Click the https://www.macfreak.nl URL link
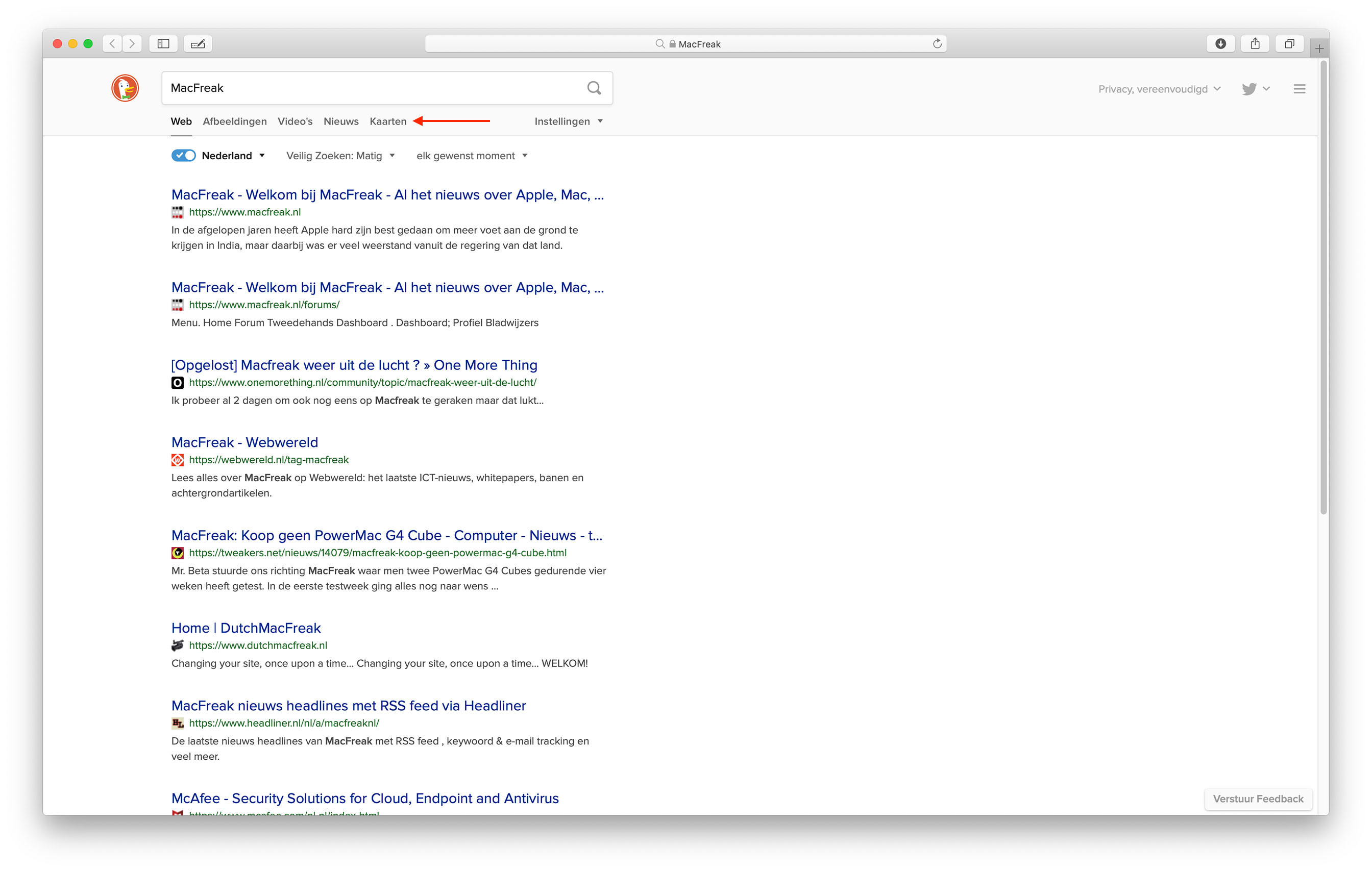This screenshot has height=872, width=1372. (245, 212)
